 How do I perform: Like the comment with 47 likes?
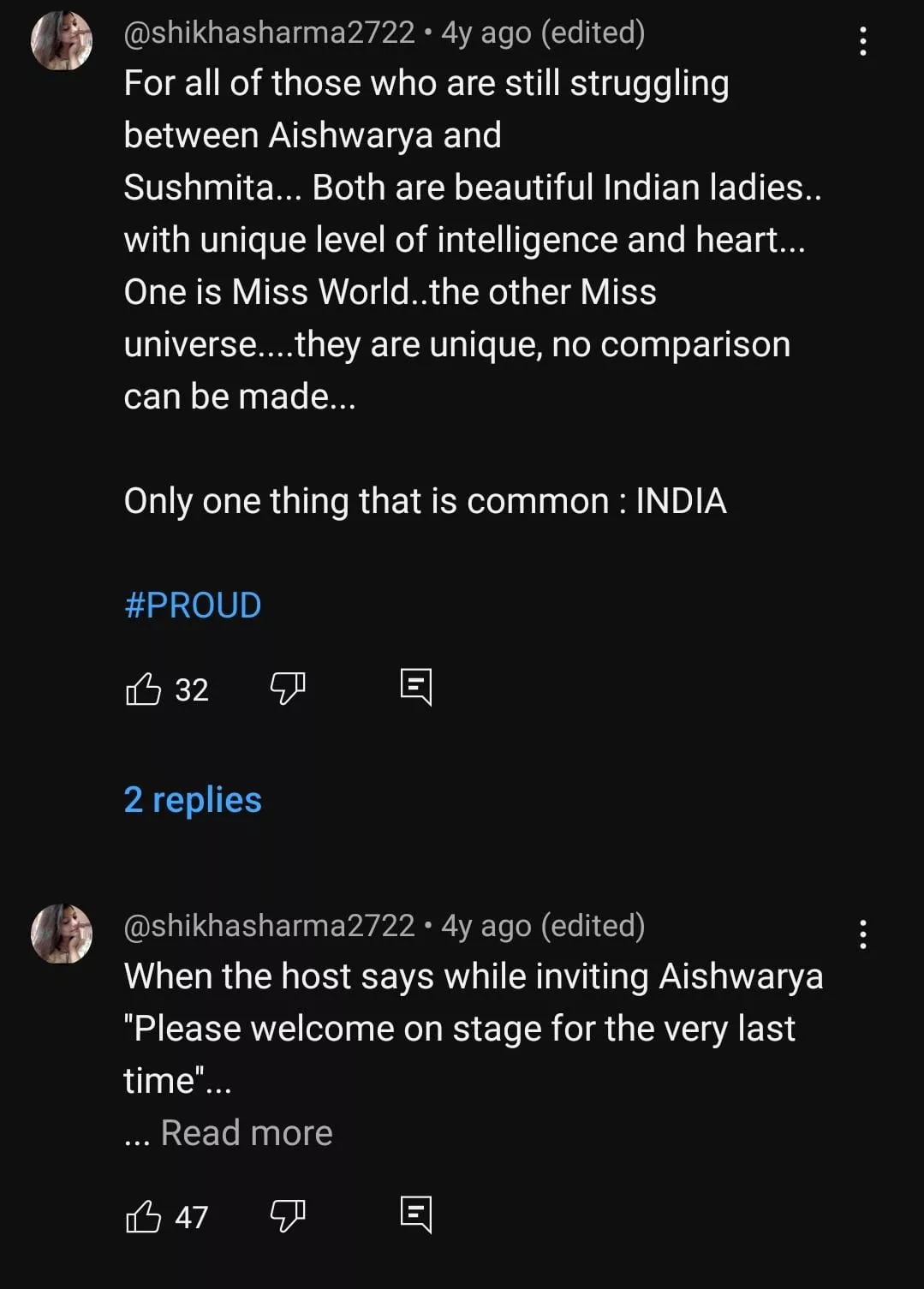pyautogui.click(x=144, y=1216)
